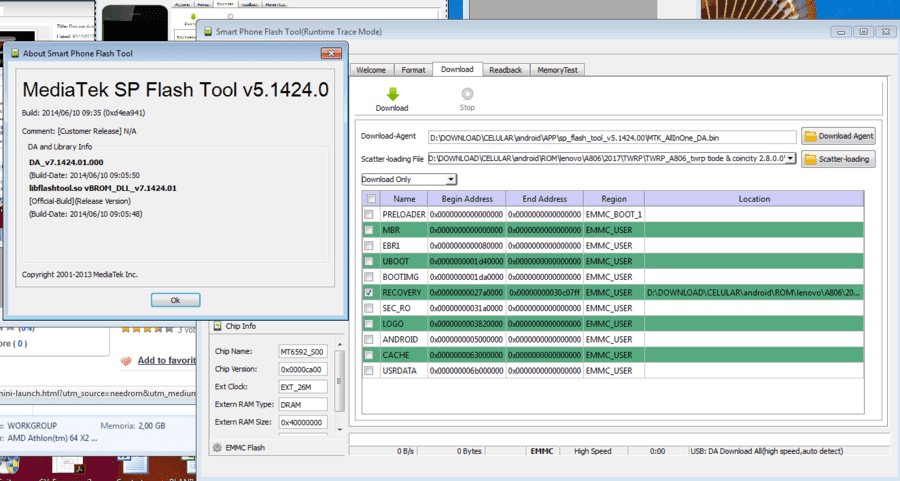Minimize the Smart Phone Flash Tool window
The width and height of the screenshot is (900, 481).
coord(841,32)
